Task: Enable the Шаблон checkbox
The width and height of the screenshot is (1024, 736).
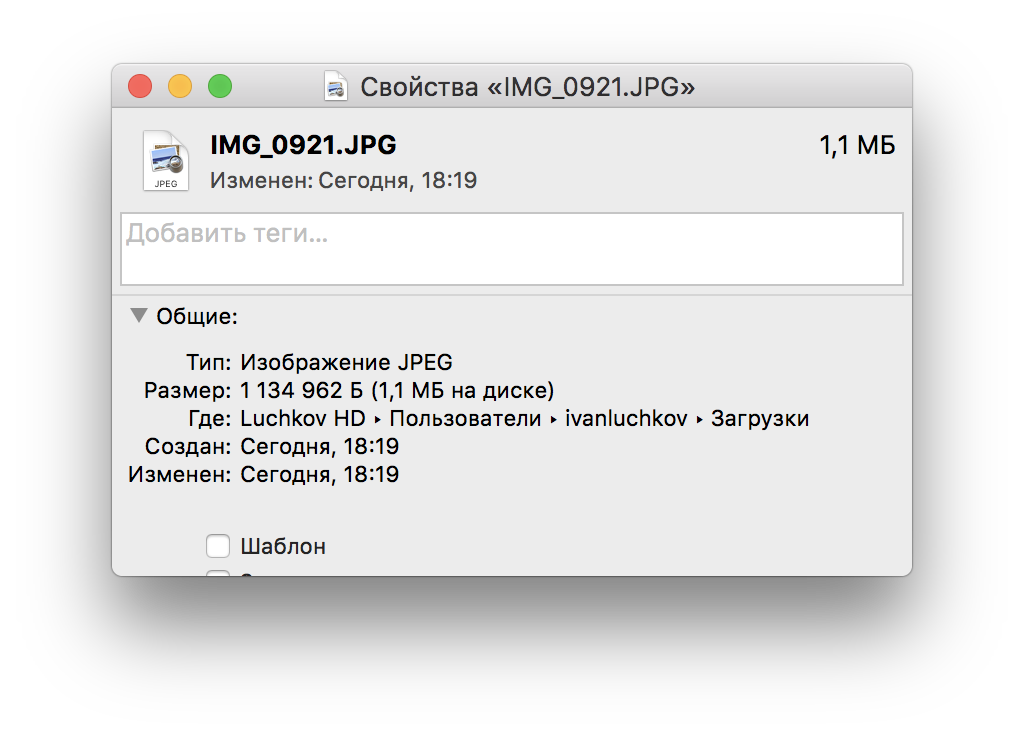Action: point(218,546)
